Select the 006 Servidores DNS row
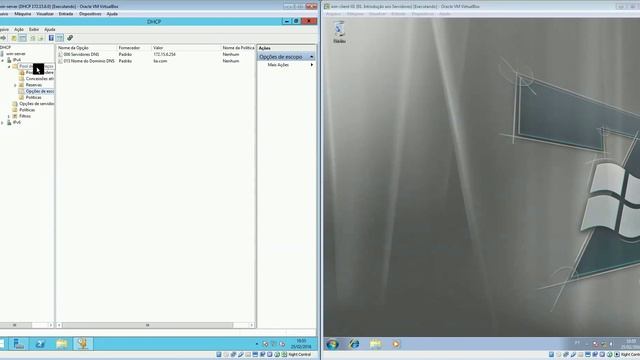This screenshot has height=360, width=640. tap(156, 54)
